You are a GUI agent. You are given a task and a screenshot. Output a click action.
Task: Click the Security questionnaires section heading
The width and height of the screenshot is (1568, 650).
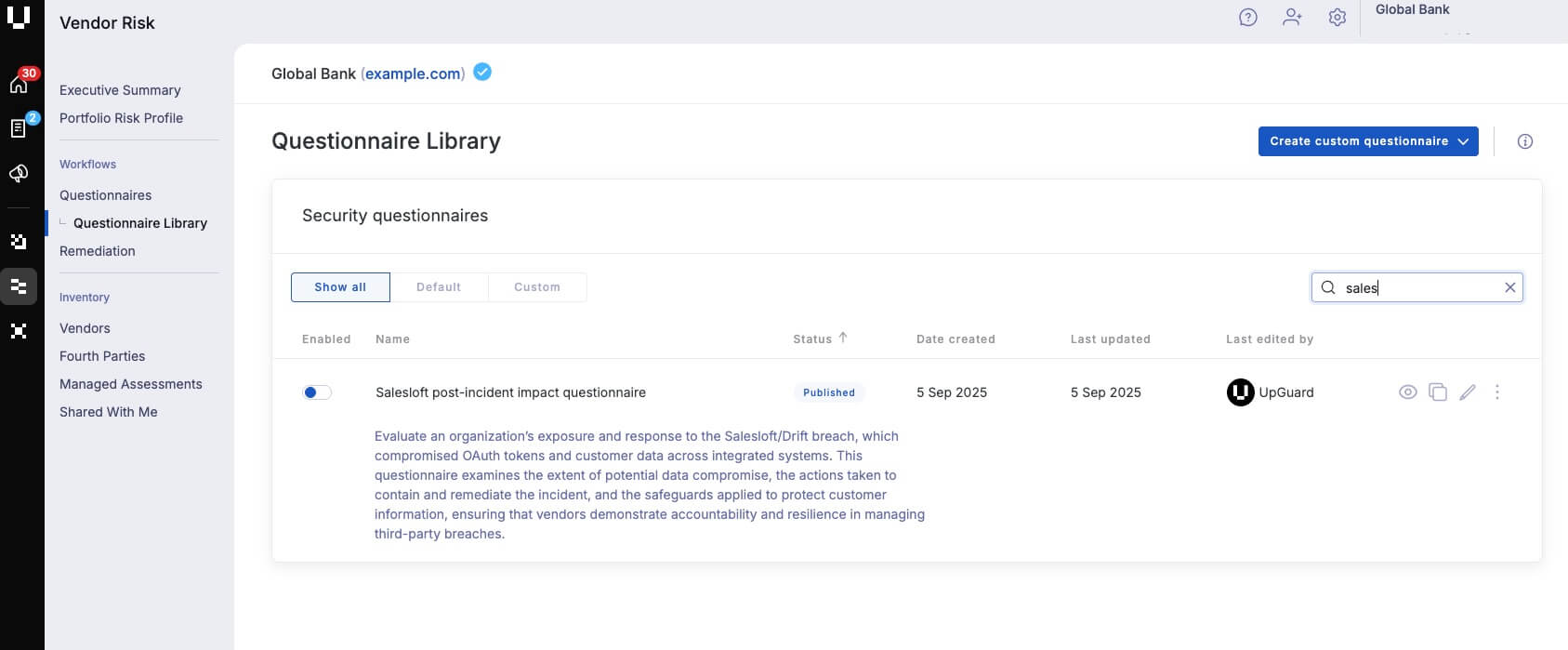click(395, 216)
